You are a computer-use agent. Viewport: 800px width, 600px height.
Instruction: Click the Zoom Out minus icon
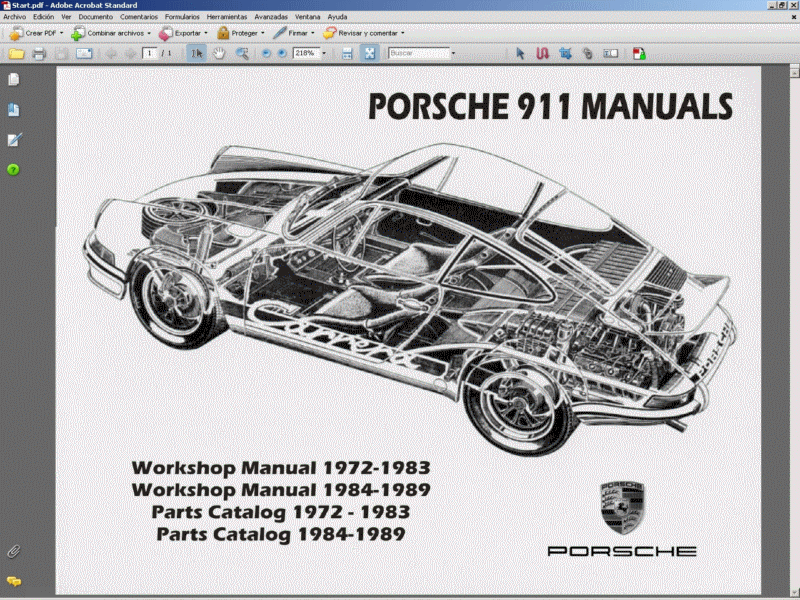point(264,54)
